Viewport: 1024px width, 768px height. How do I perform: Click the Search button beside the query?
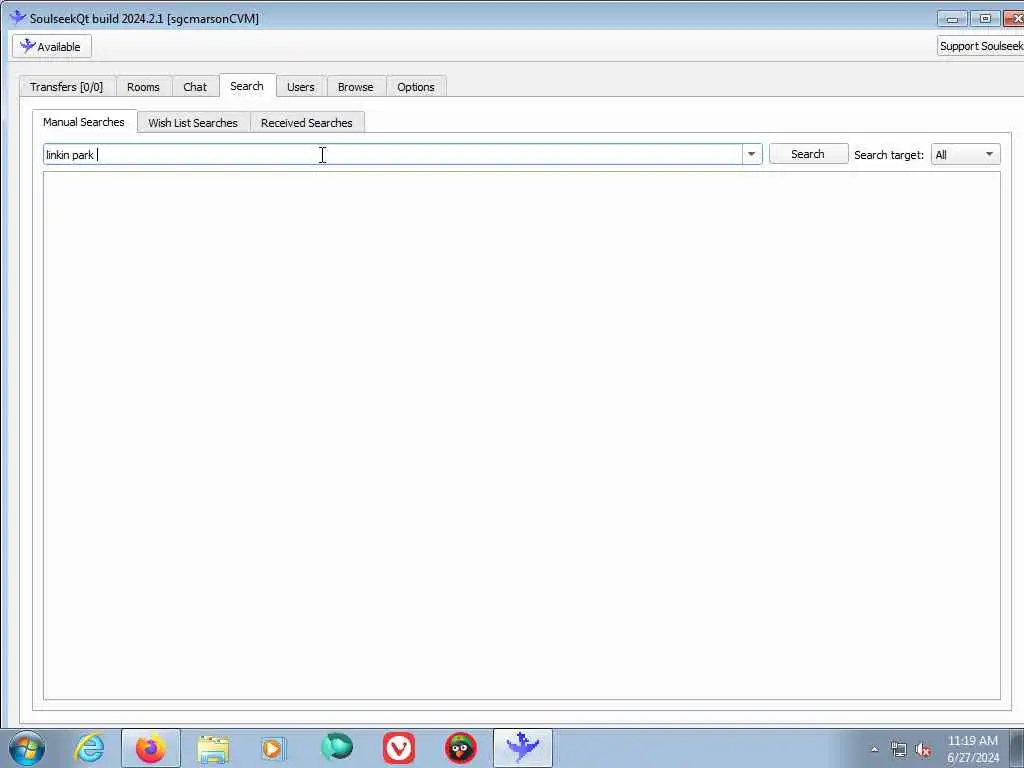808,154
